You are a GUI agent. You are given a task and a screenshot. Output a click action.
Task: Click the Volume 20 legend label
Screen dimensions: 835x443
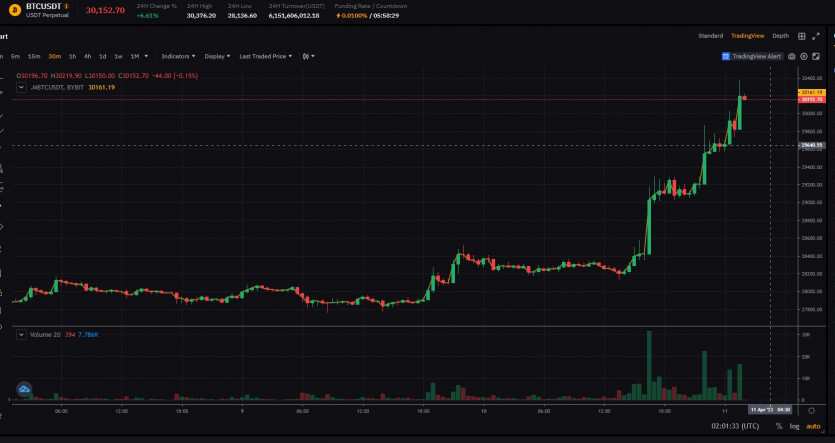click(45, 335)
